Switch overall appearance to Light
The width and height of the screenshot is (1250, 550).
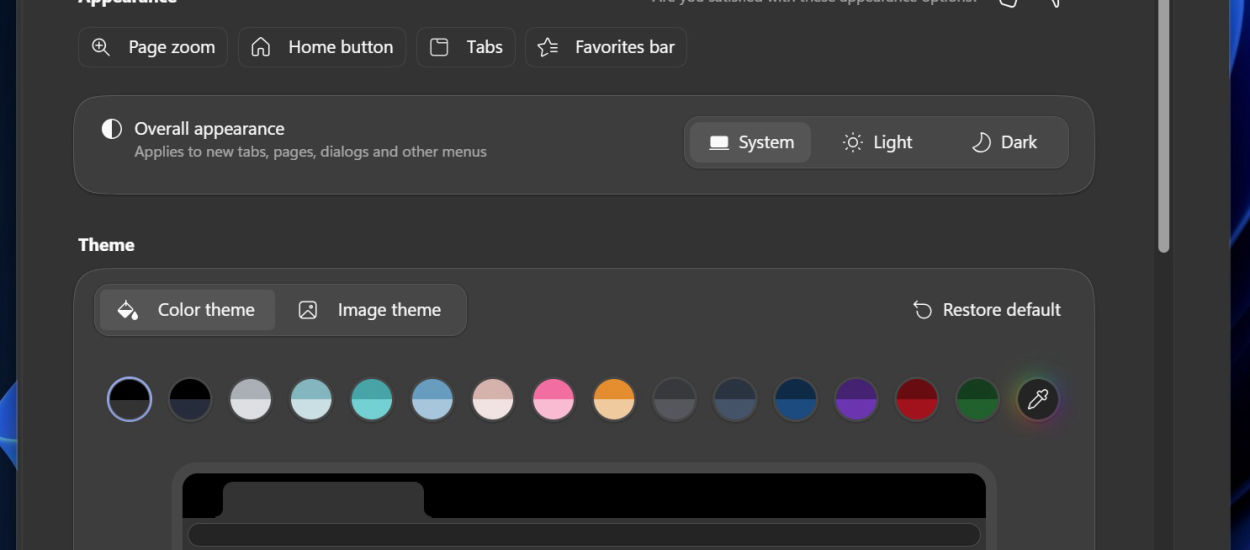[x=877, y=142]
